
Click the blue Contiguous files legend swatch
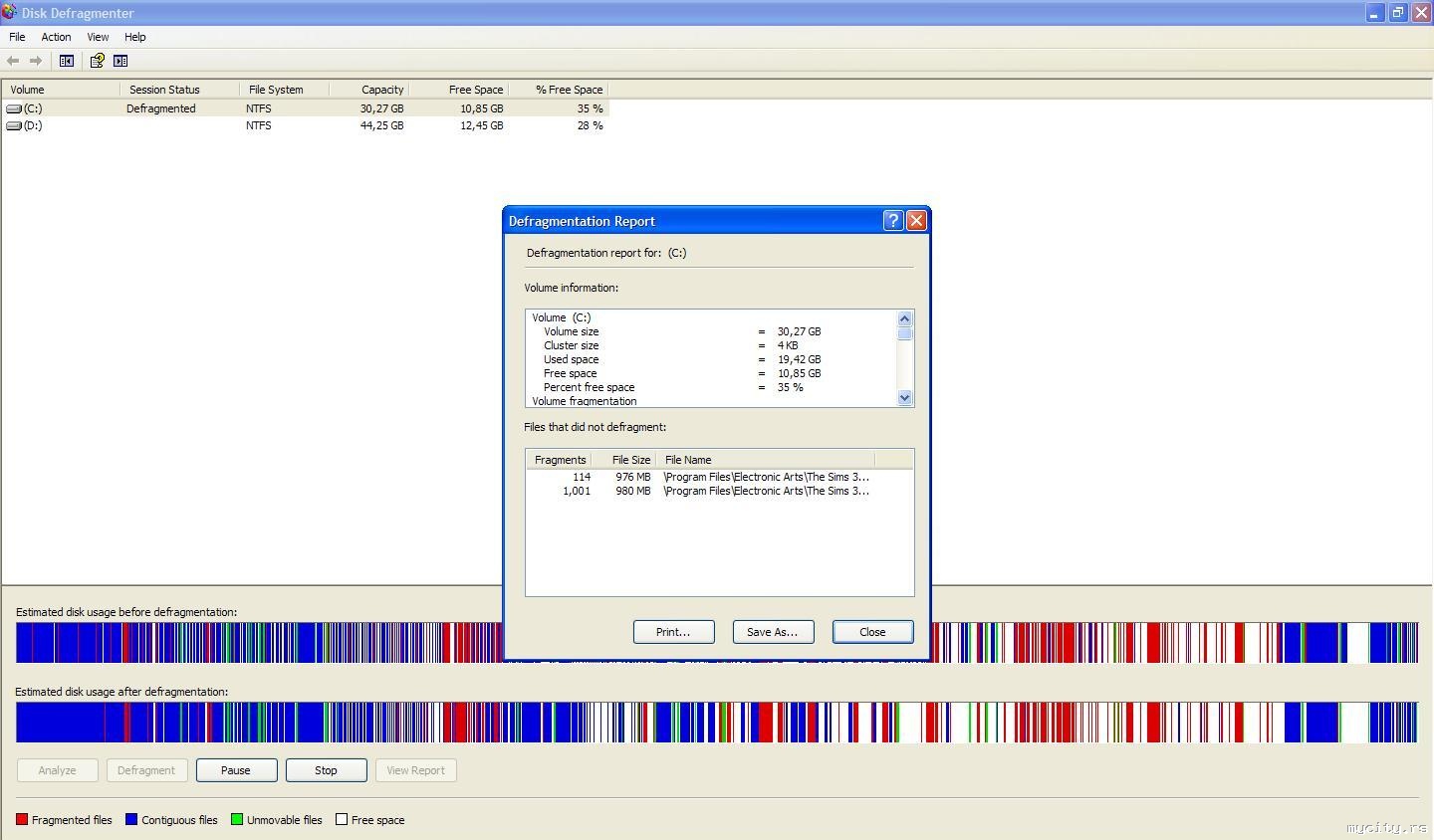point(131,820)
